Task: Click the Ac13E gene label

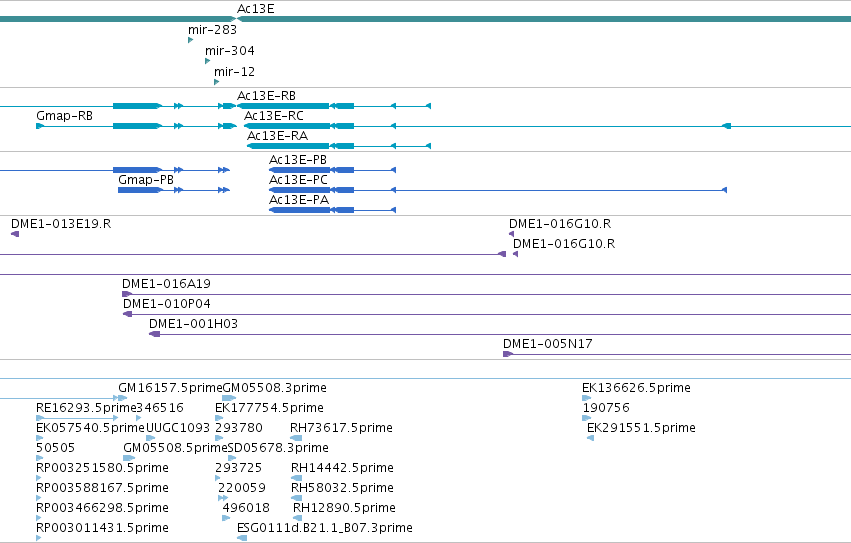Action: pyautogui.click(x=256, y=9)
